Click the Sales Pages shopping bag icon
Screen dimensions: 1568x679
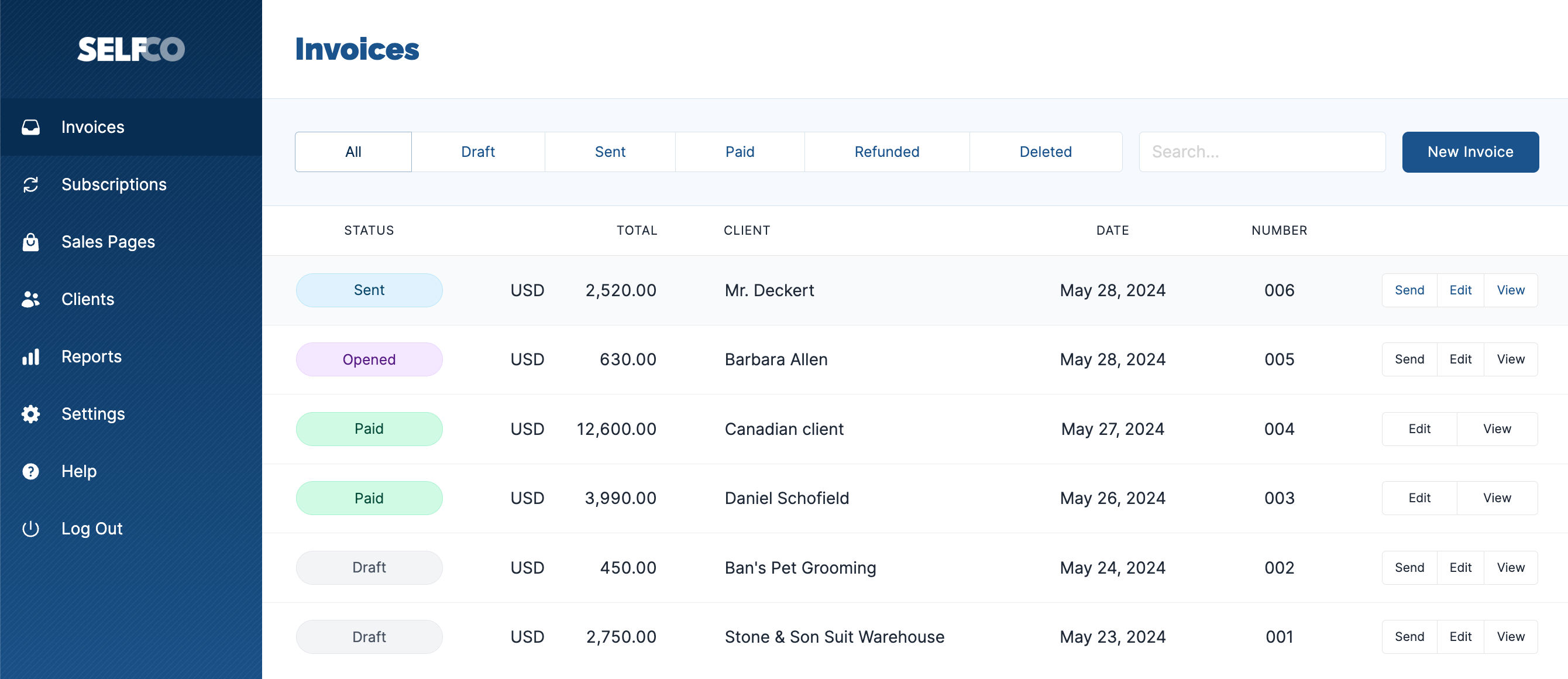tap(30, 242)
